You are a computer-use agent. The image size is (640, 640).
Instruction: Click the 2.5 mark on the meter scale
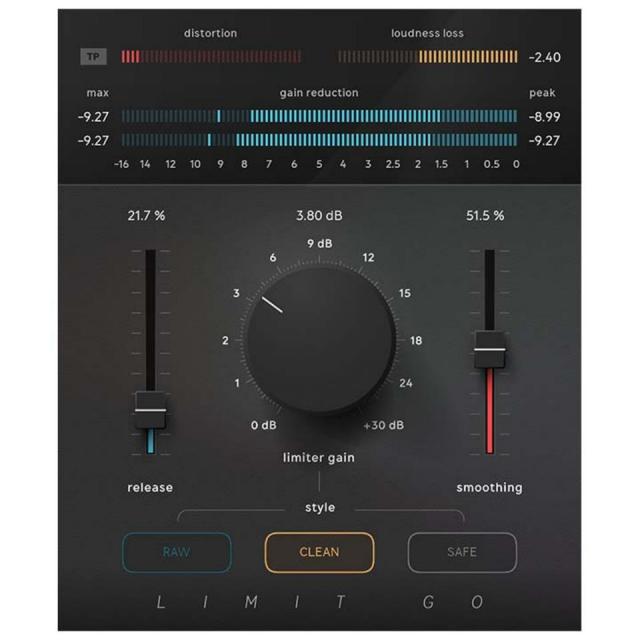point(393,164)
